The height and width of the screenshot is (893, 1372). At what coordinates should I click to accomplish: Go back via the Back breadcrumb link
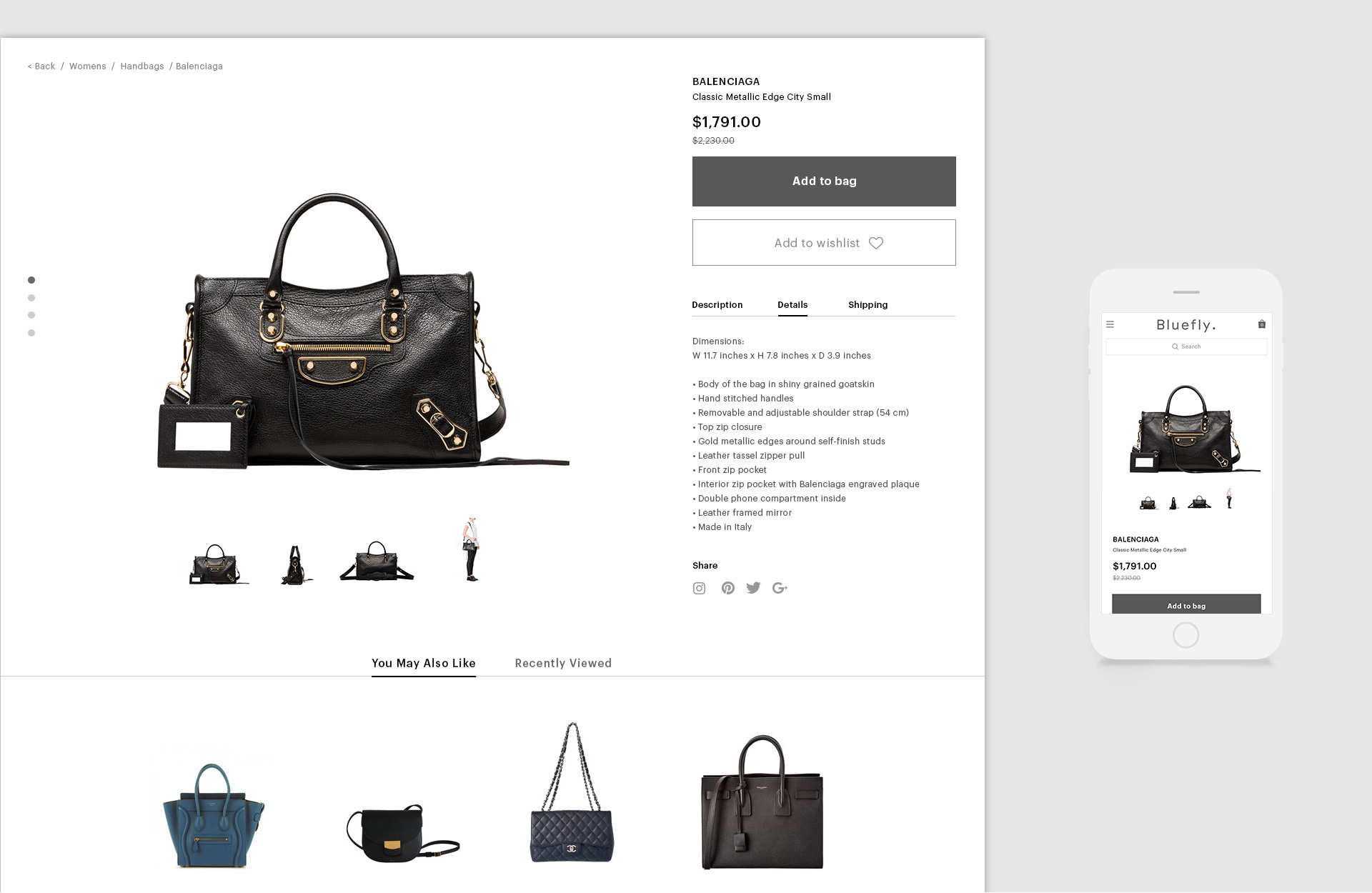pyautogui.click(x=41, y=66)
